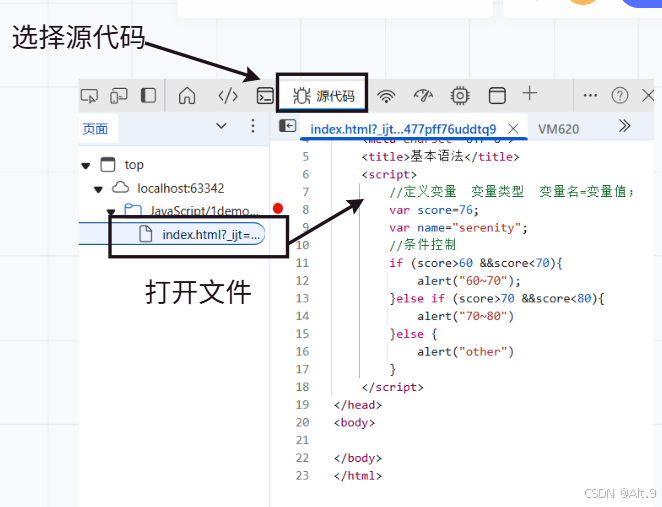This screenshot has height=507, width=662.
Task: Open the DevTools help question icon
Action: (x=619, y=95)
